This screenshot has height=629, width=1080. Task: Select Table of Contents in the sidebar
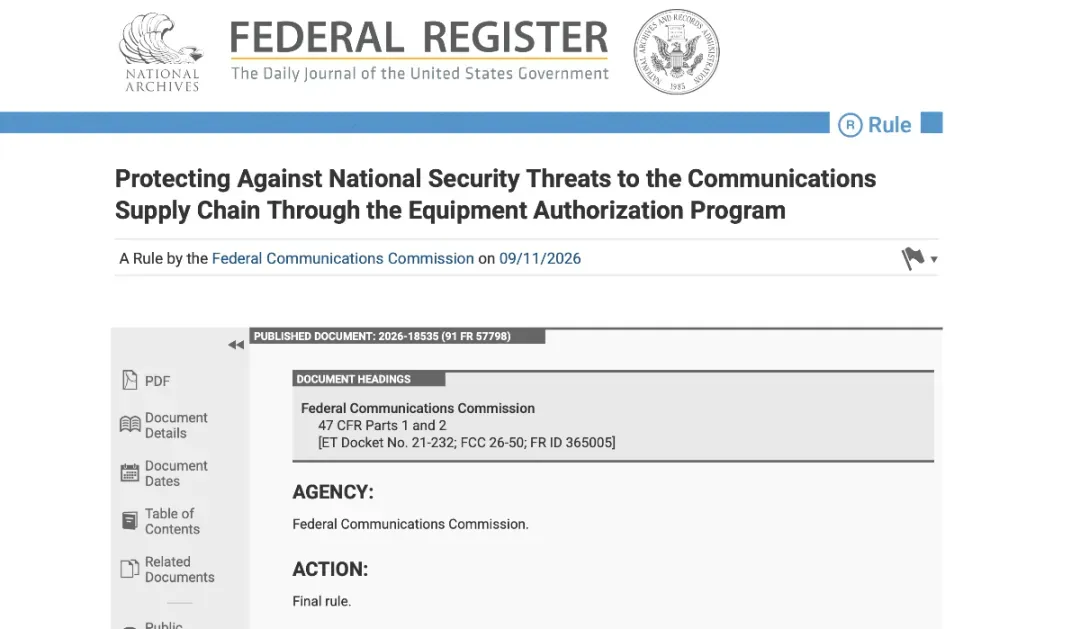point(172,522)
